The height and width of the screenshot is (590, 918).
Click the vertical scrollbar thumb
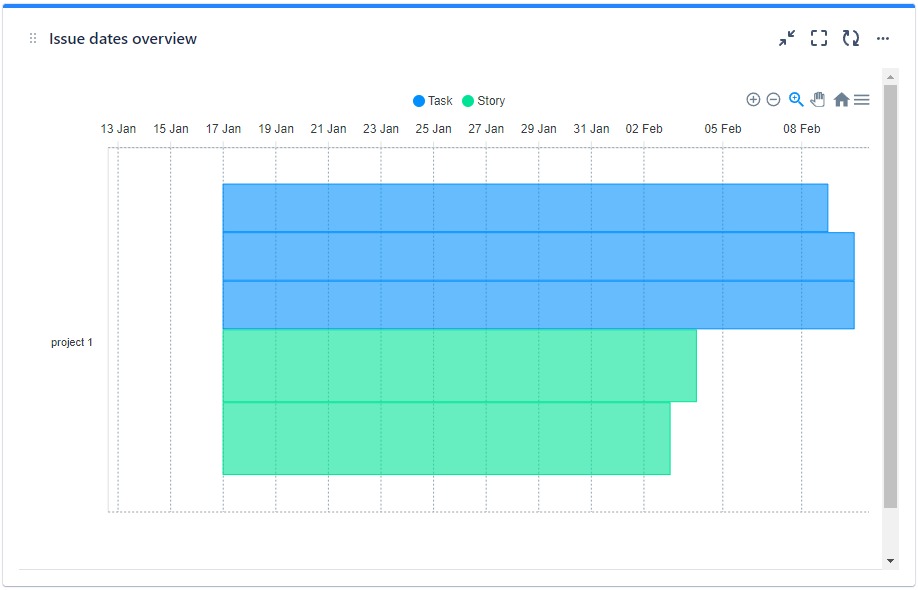(x=890, y=297)
